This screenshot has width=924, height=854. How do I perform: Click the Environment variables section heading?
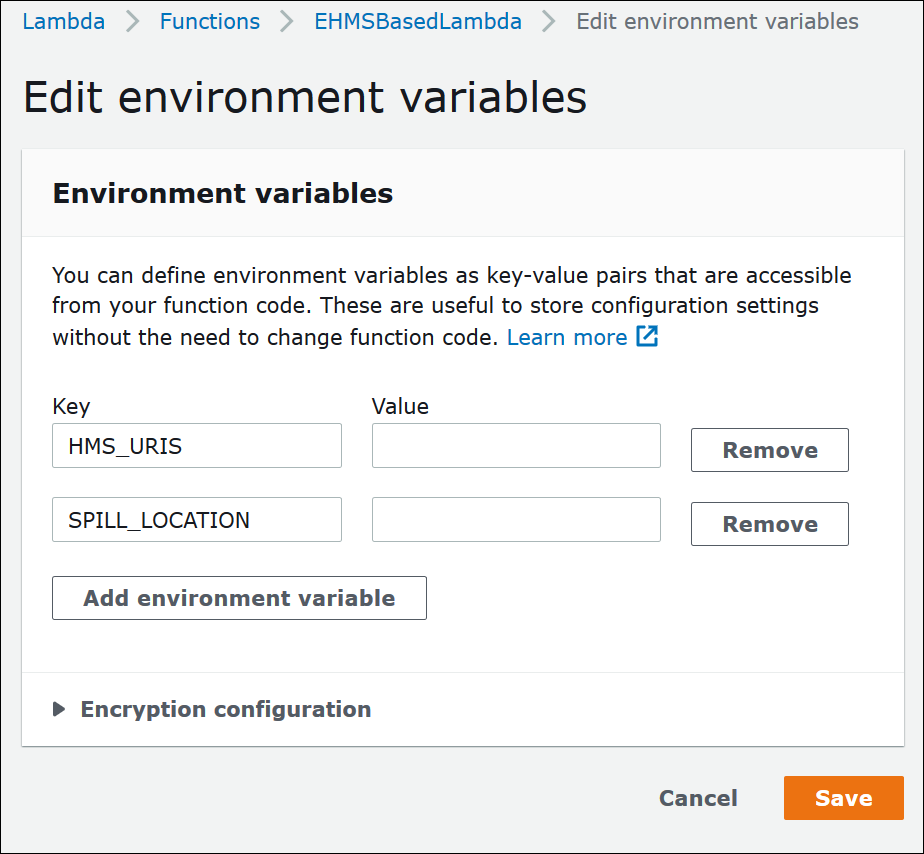coord(222,194)
